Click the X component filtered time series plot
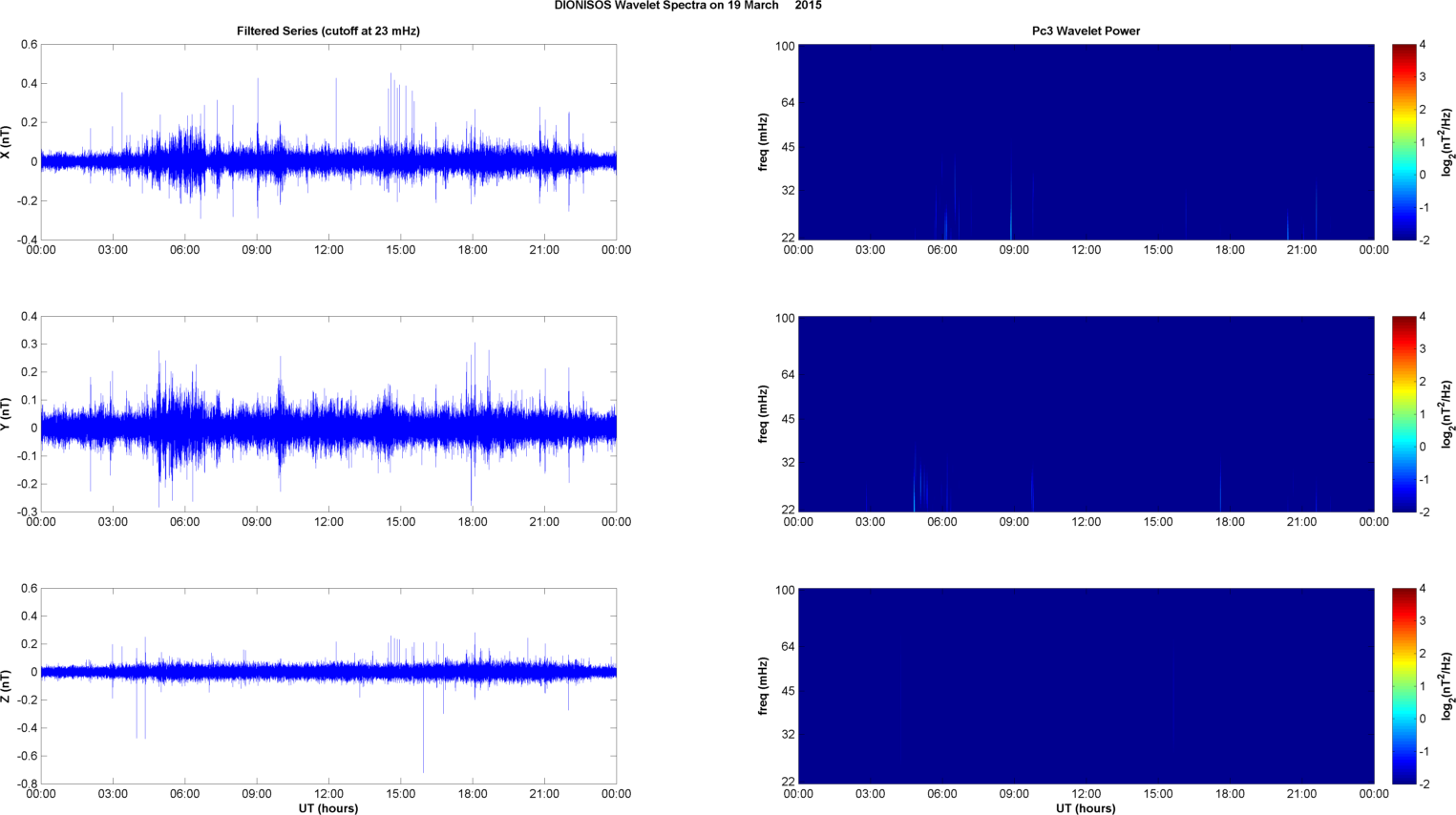 (328, 142)
